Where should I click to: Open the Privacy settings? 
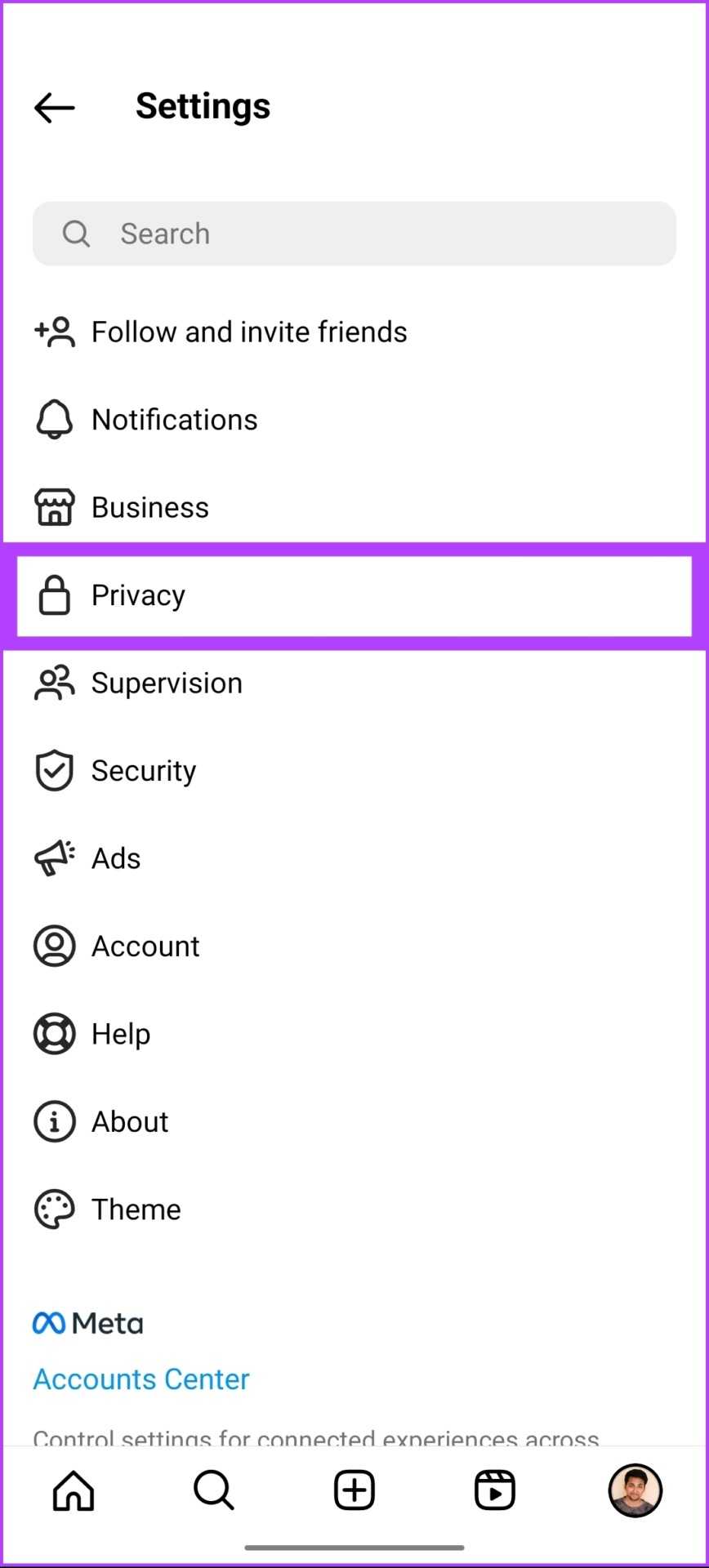tap(138, 595)
